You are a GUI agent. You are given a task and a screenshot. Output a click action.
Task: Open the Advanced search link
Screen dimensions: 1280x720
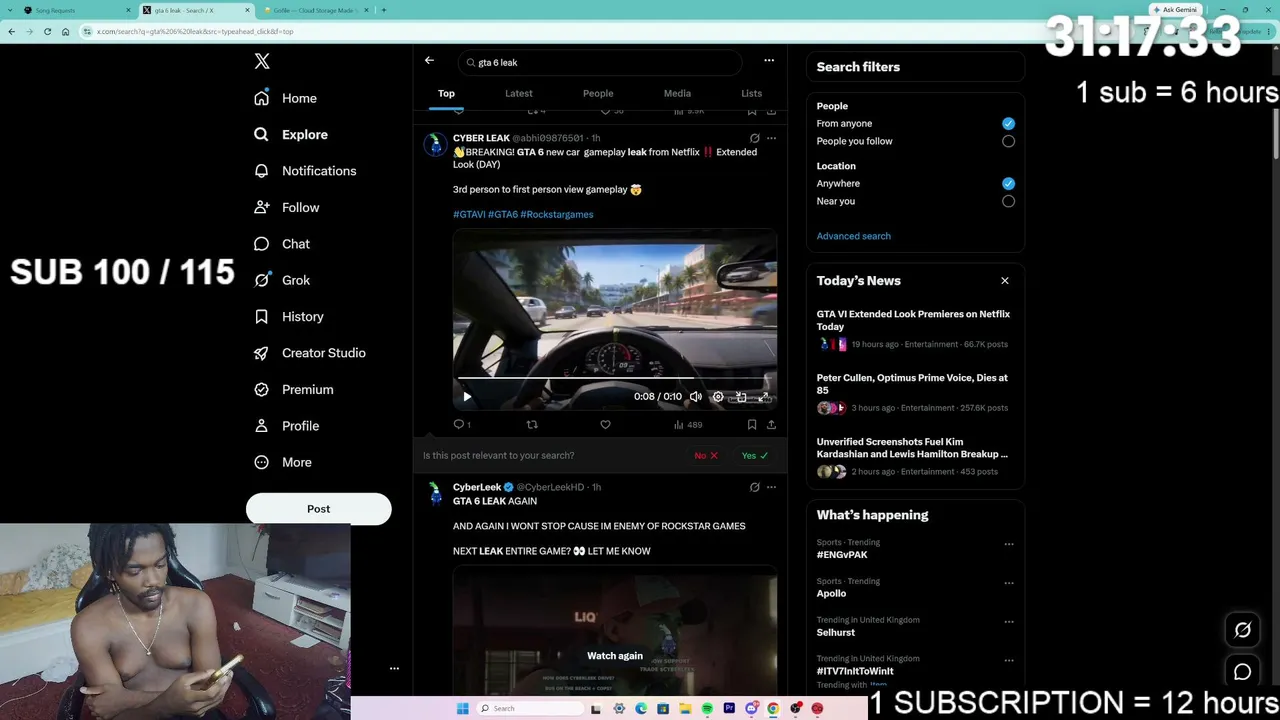(x=853, y=236)
